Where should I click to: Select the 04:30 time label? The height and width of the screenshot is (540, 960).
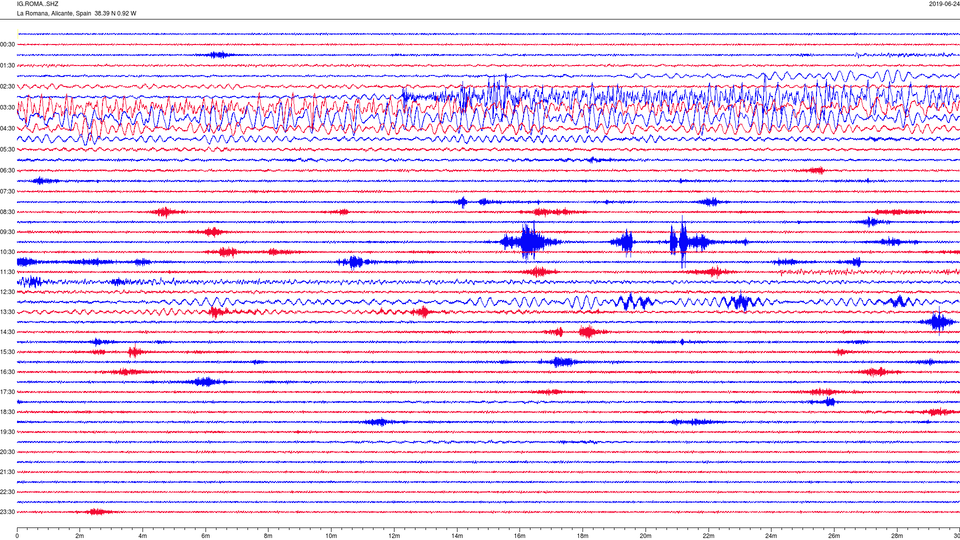(7, 129)
